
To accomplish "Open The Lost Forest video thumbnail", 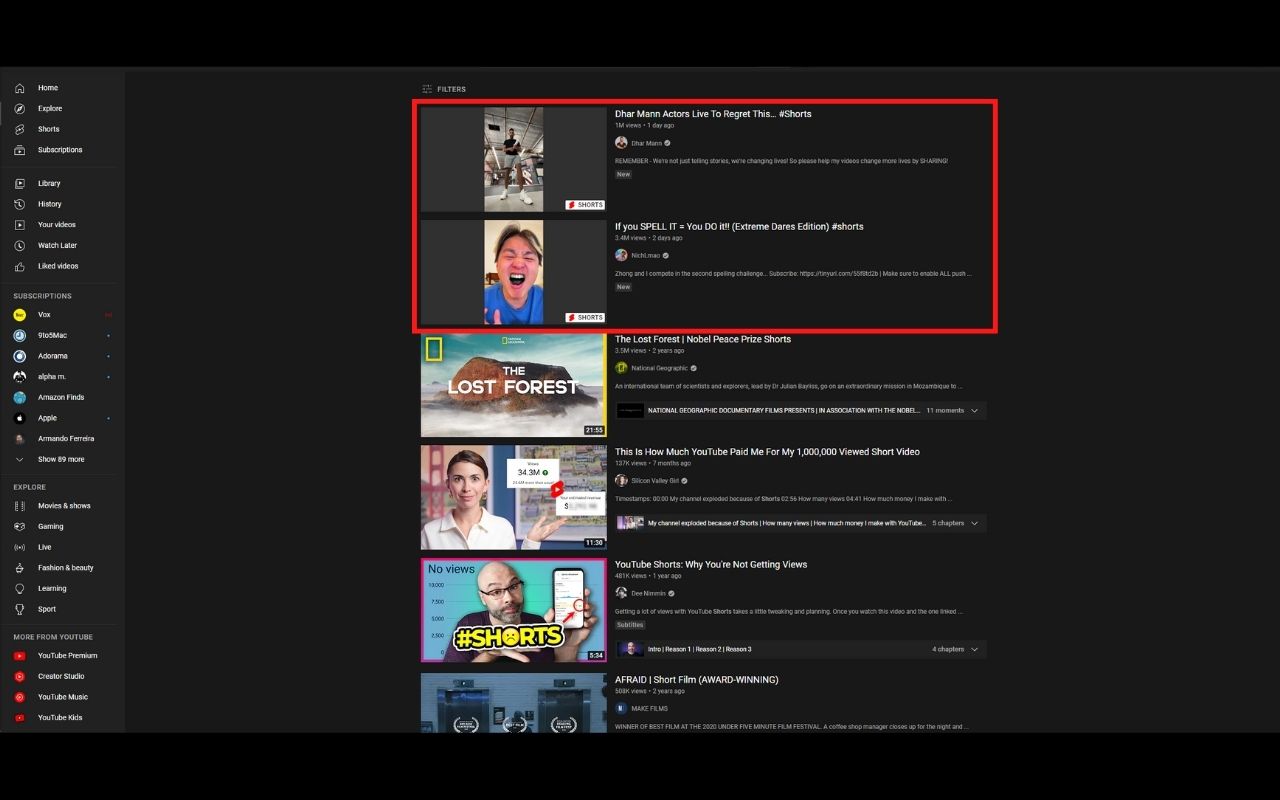I will [x=513, y=385].
